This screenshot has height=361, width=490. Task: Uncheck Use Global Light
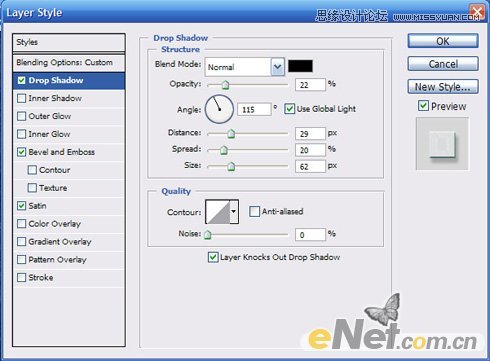[289, 109]
